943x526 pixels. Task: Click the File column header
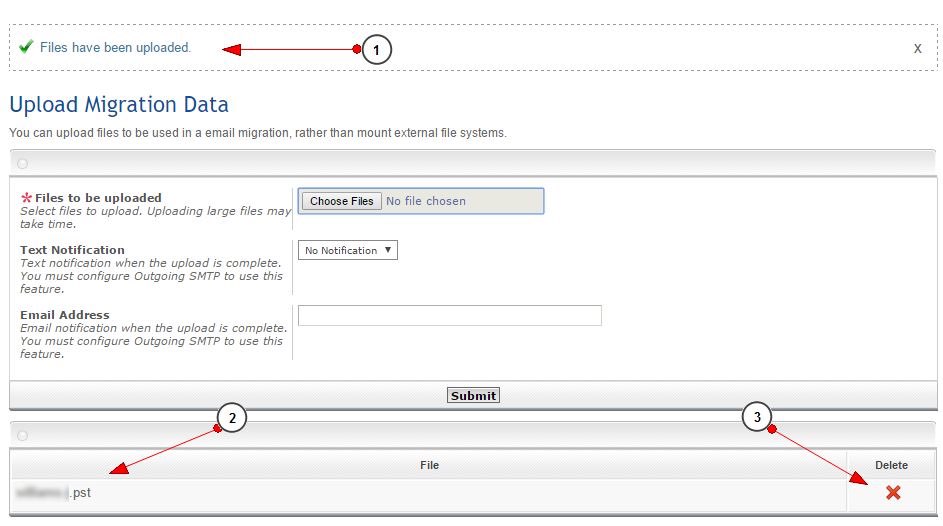coord(429,465)
